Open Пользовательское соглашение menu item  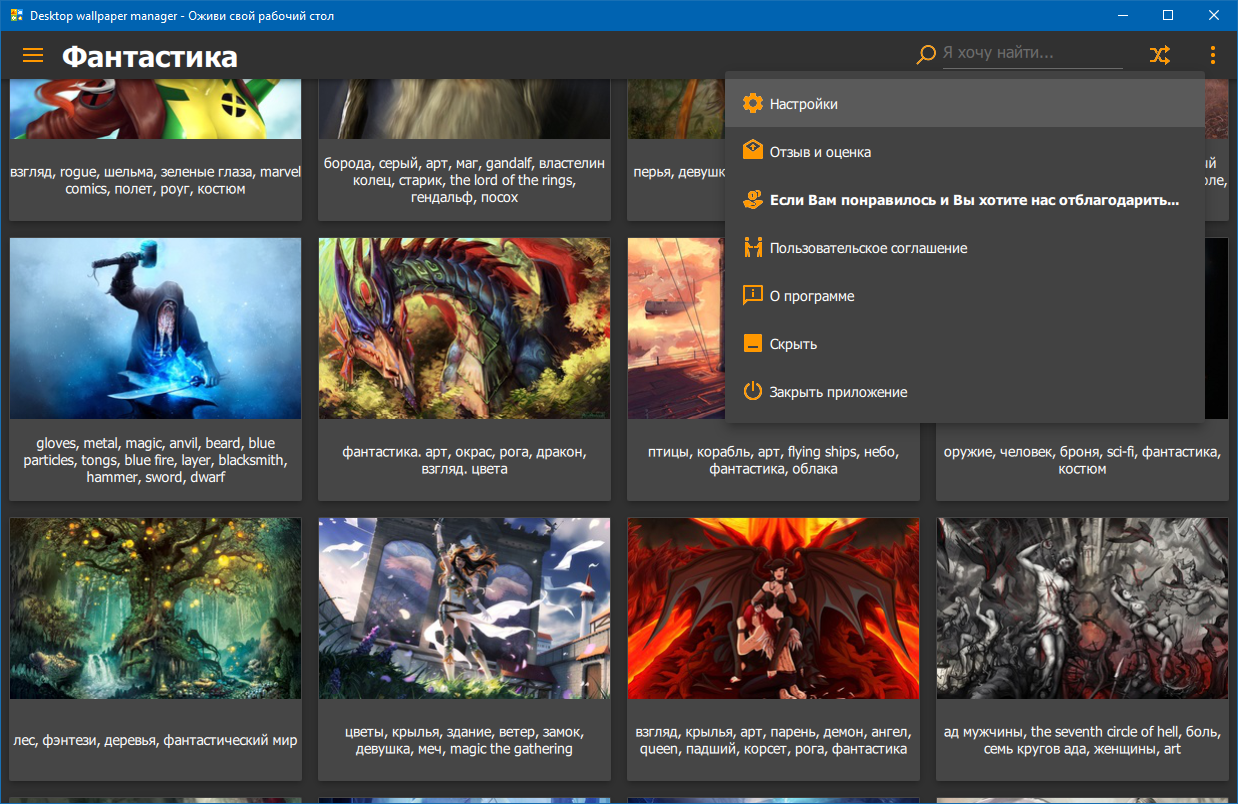(x=964, y=248)
